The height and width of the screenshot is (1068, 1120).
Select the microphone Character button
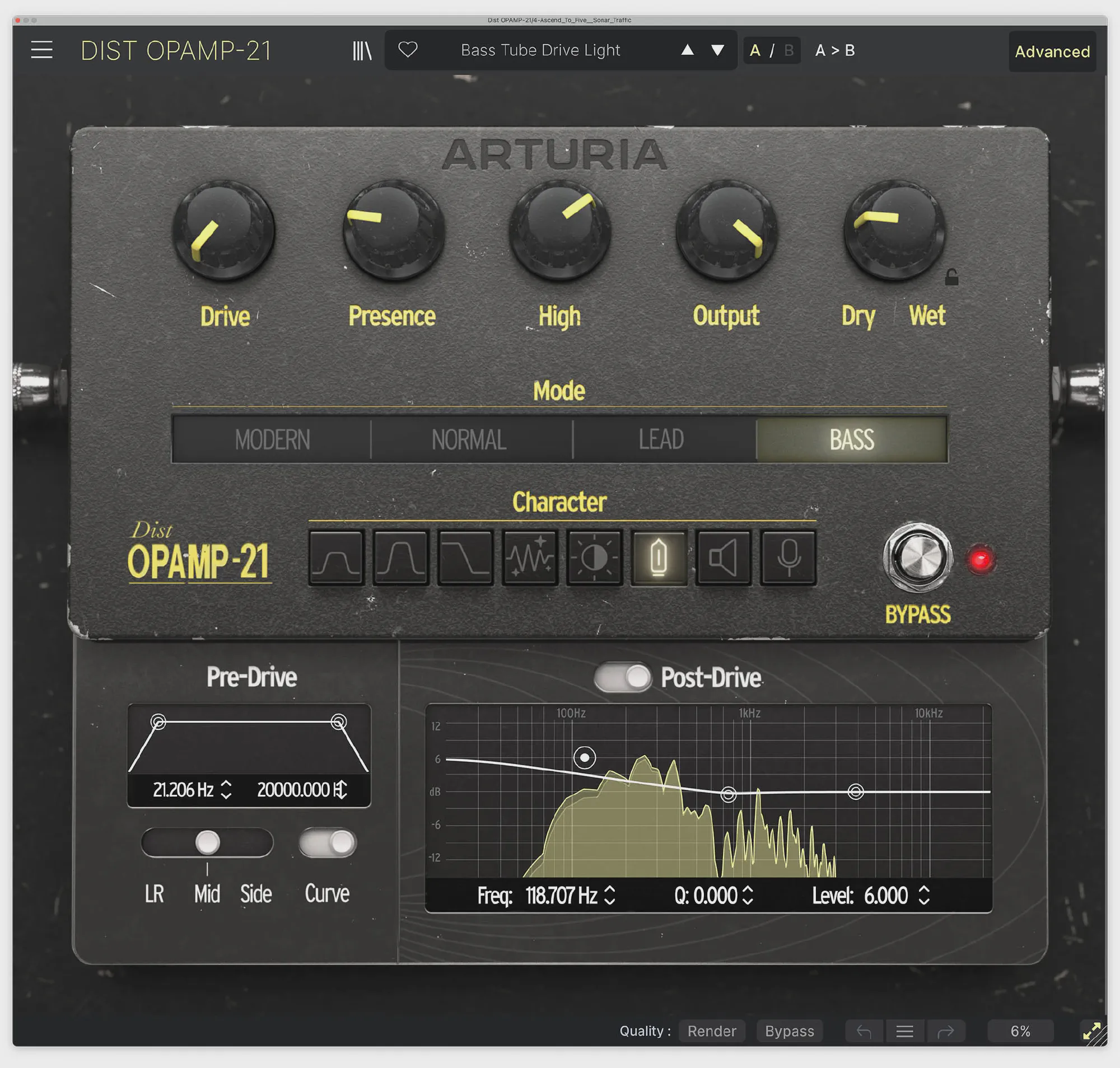pos(788,558)
